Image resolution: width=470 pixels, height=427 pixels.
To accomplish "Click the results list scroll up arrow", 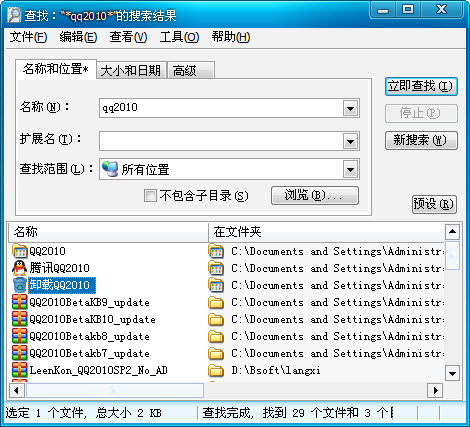I will (x=452, y=232).
